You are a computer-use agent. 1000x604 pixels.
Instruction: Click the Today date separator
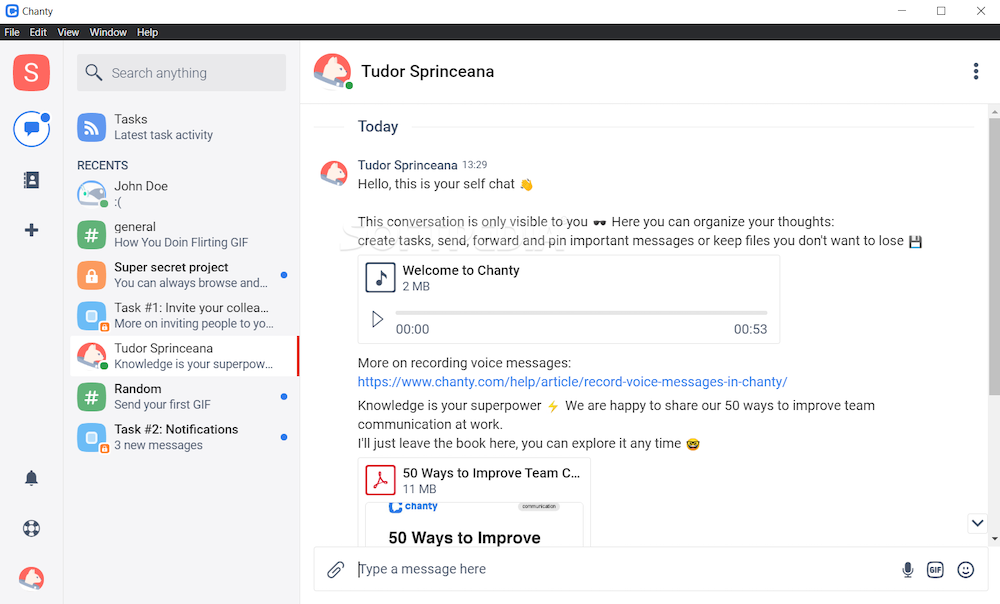click(x=378, y=126)
